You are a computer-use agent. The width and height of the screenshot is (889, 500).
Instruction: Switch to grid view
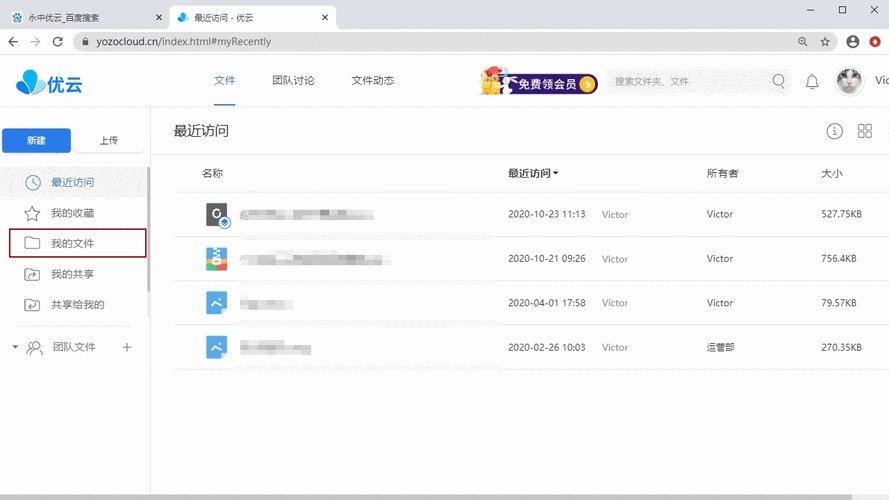865,131
